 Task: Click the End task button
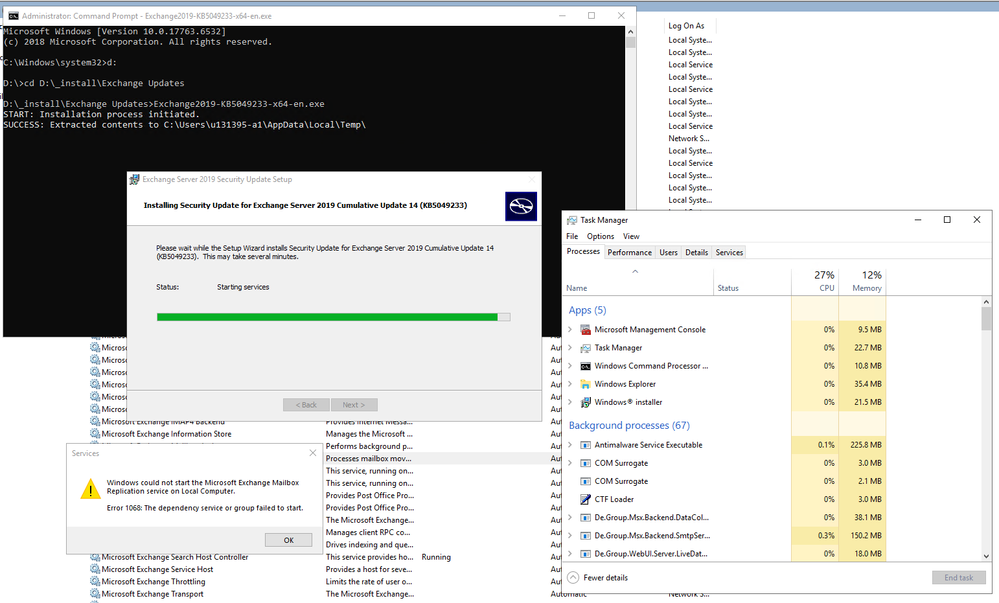[x=958, y=578]
